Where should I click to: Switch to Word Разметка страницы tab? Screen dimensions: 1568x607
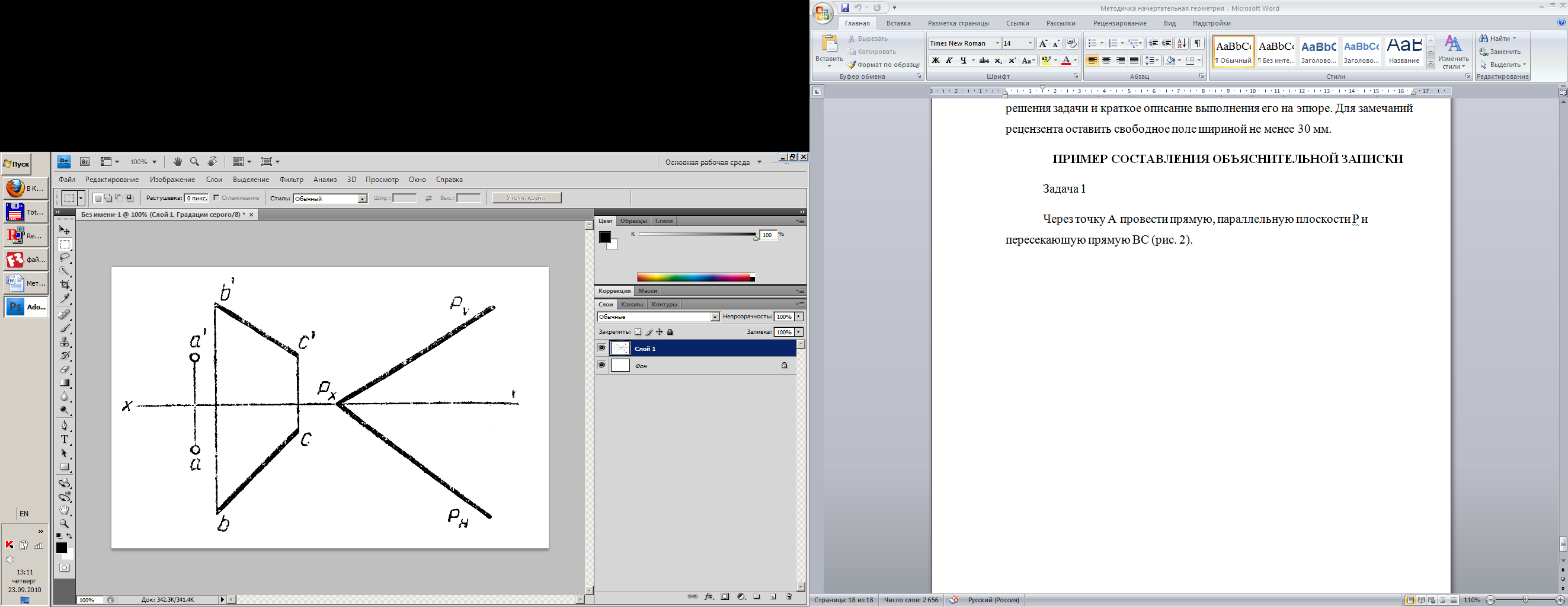click(958, 23)
